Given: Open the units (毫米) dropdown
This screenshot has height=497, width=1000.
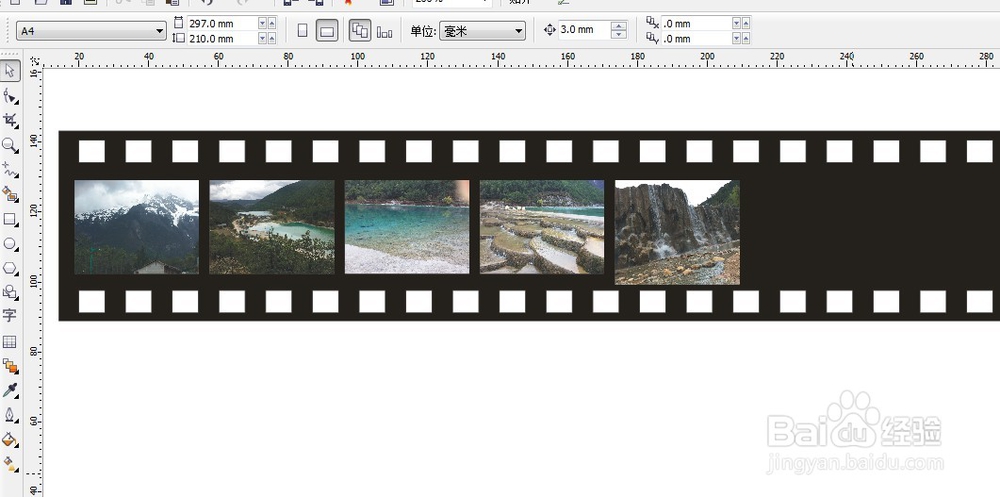Looking at the screenshot, I should click(x=482, y=30).
